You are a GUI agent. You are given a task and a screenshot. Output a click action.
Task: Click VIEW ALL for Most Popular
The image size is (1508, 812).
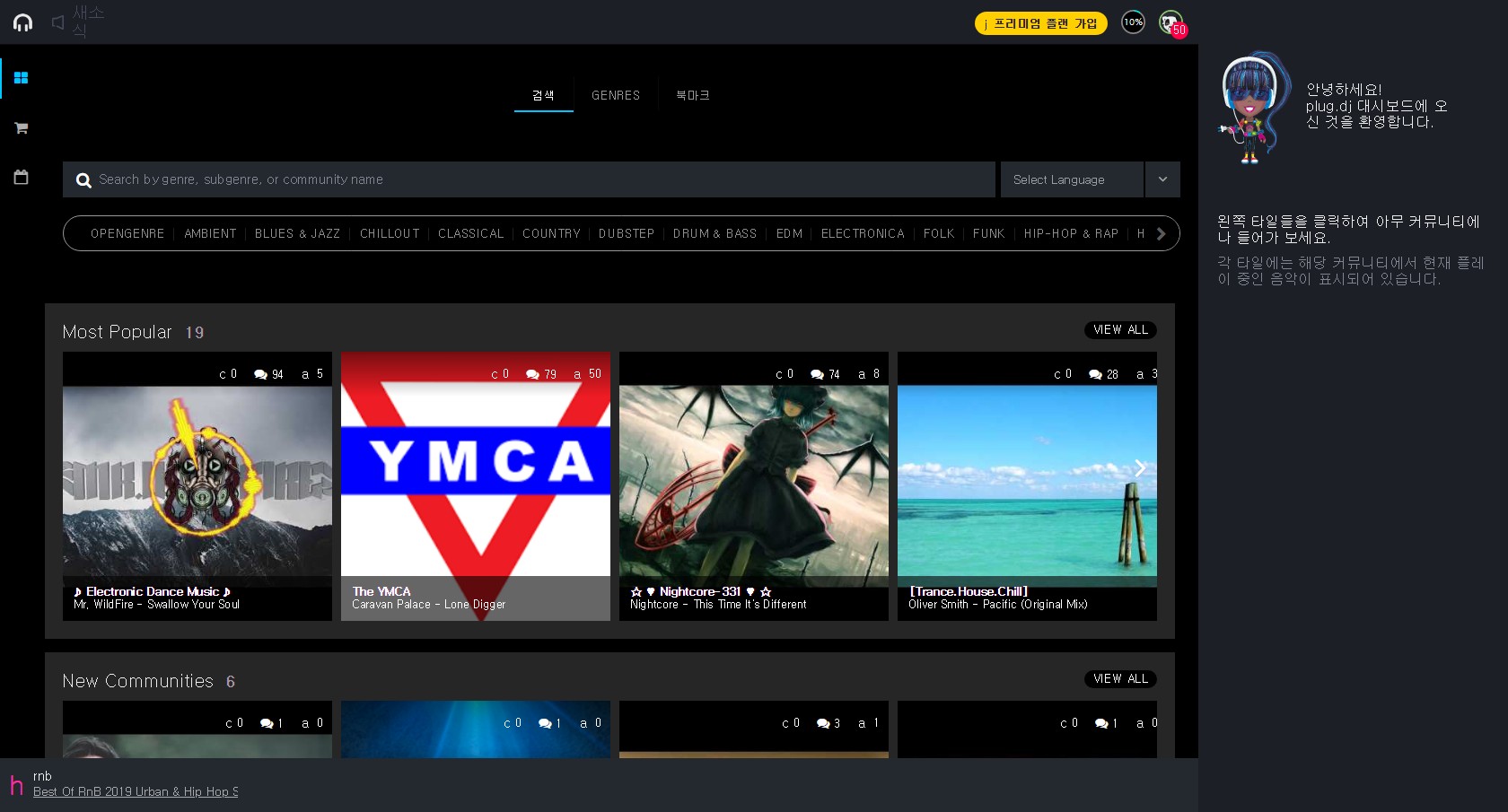click(1120, 330)
